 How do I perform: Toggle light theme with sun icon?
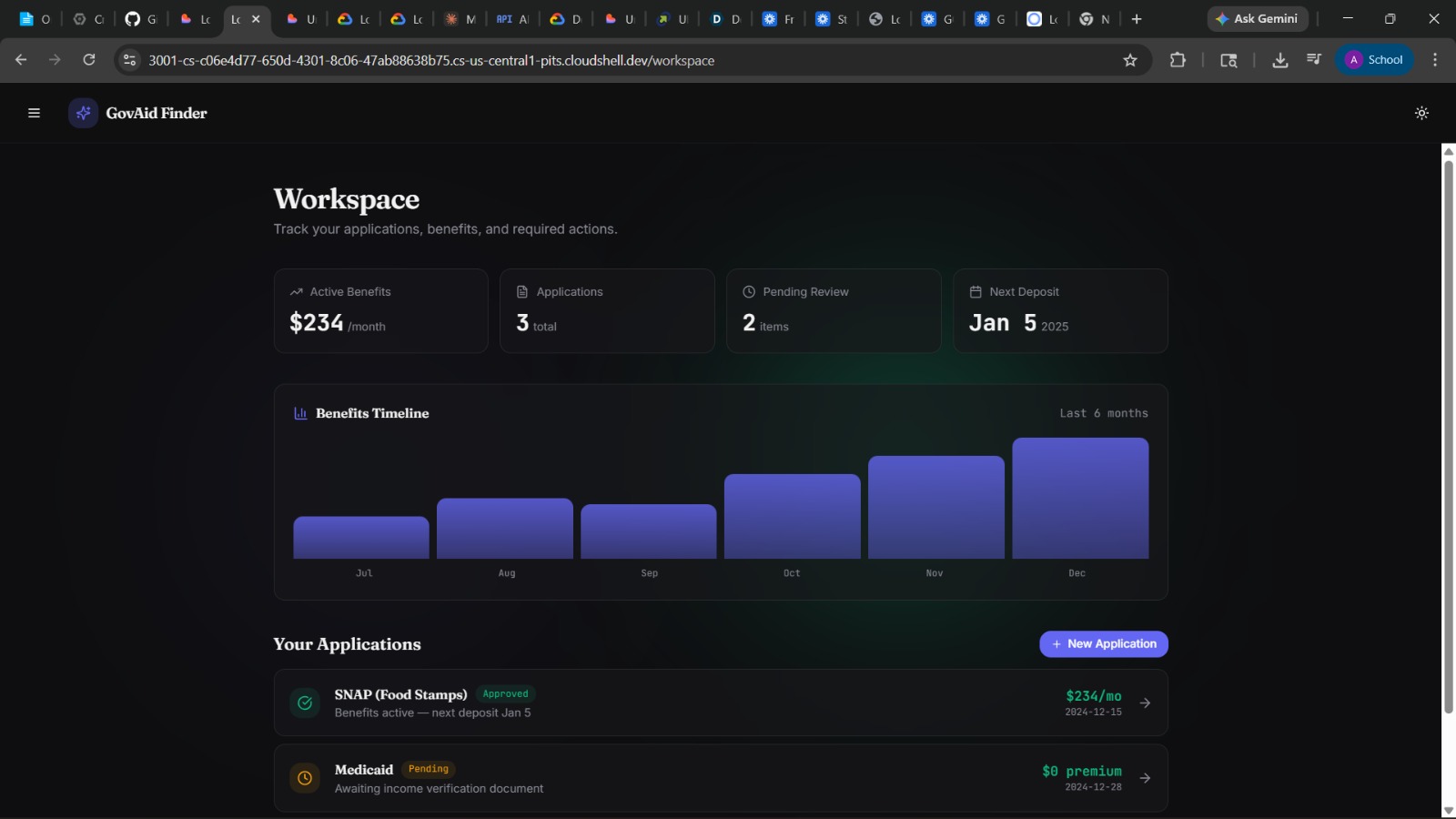pos(1421,113)
